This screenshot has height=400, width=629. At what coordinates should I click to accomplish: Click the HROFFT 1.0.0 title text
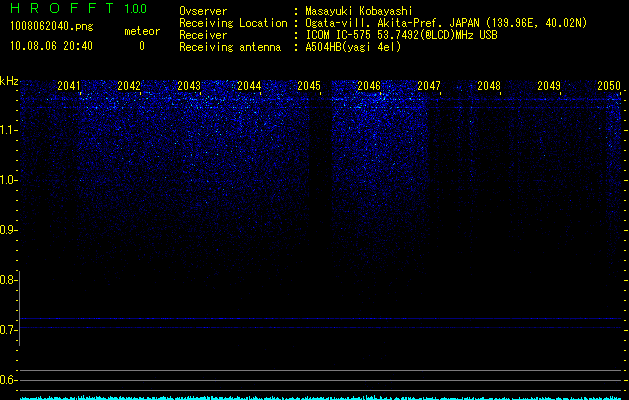click(x=78, y=8)
